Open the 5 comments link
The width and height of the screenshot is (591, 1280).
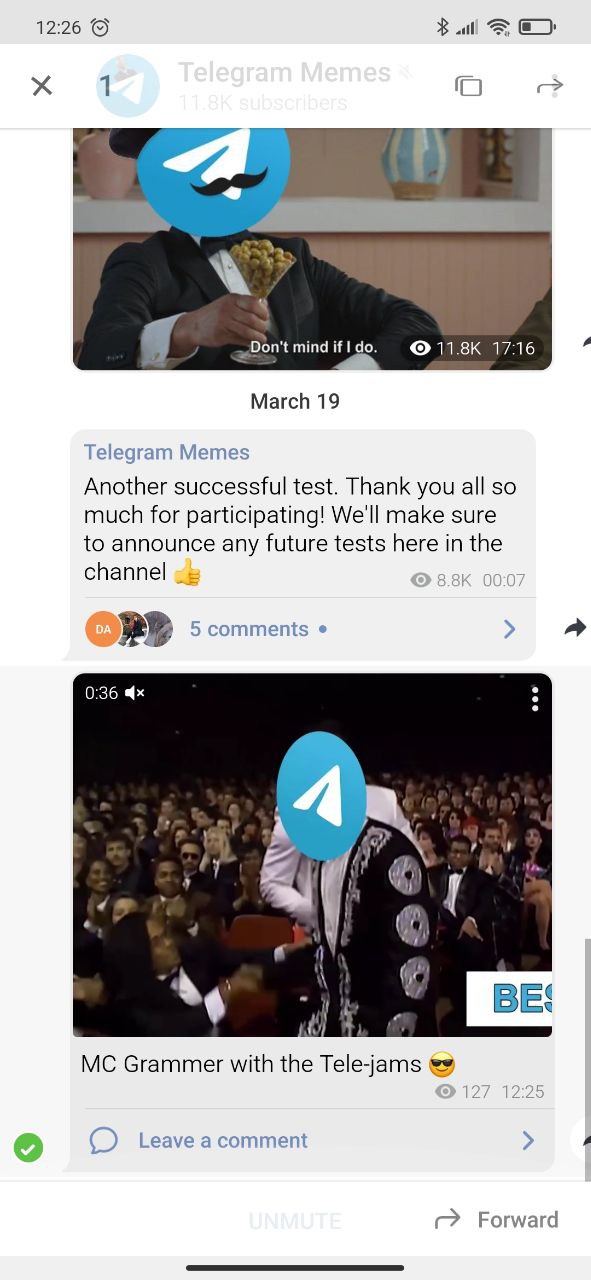[x=249, y=629]
